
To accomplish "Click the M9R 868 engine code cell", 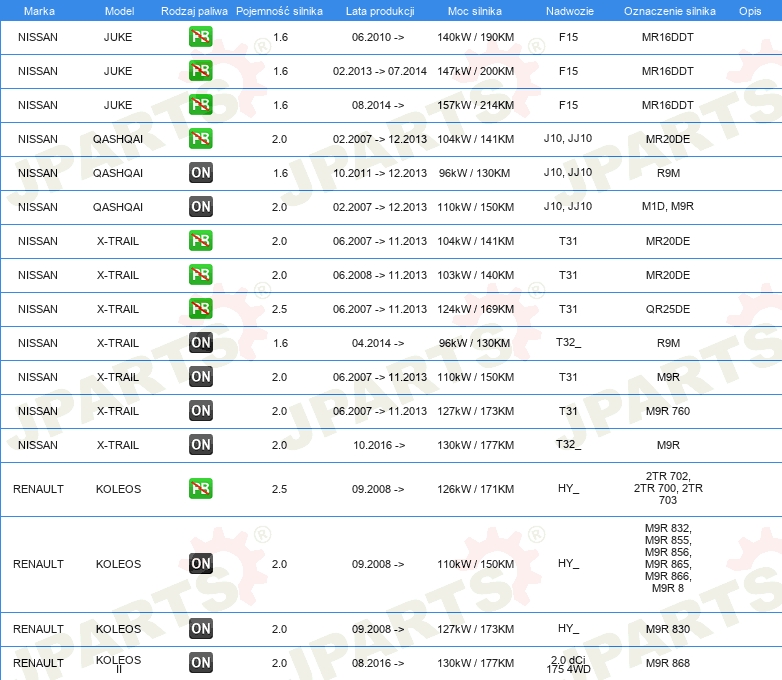I will click(x=668, y=663).
